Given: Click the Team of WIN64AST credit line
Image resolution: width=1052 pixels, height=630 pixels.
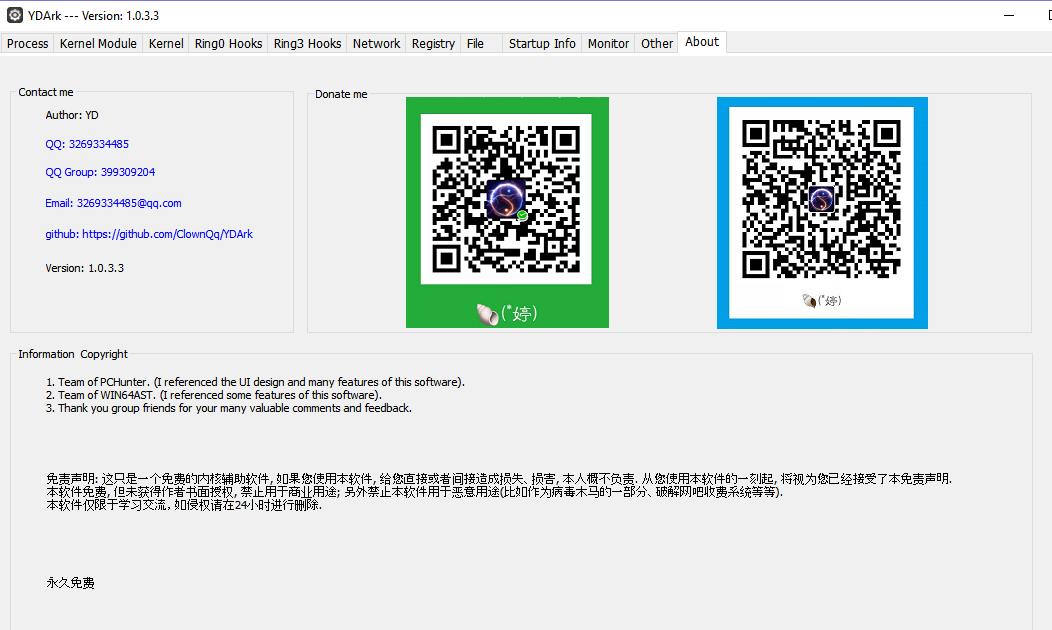Looking at the screenshot, I should (x=213, y=395).
